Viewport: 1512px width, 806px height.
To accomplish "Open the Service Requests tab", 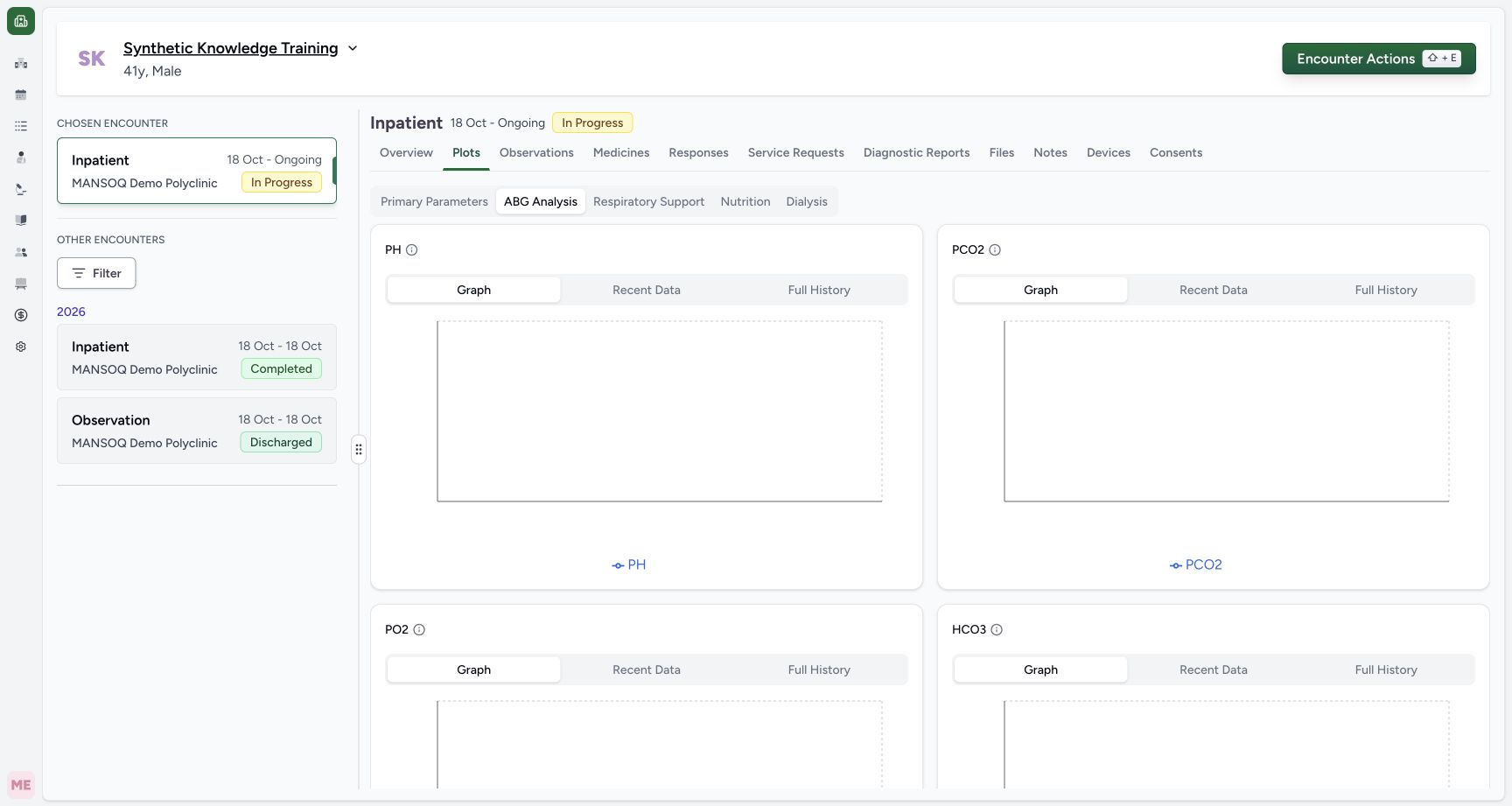I will coord(796,152).
